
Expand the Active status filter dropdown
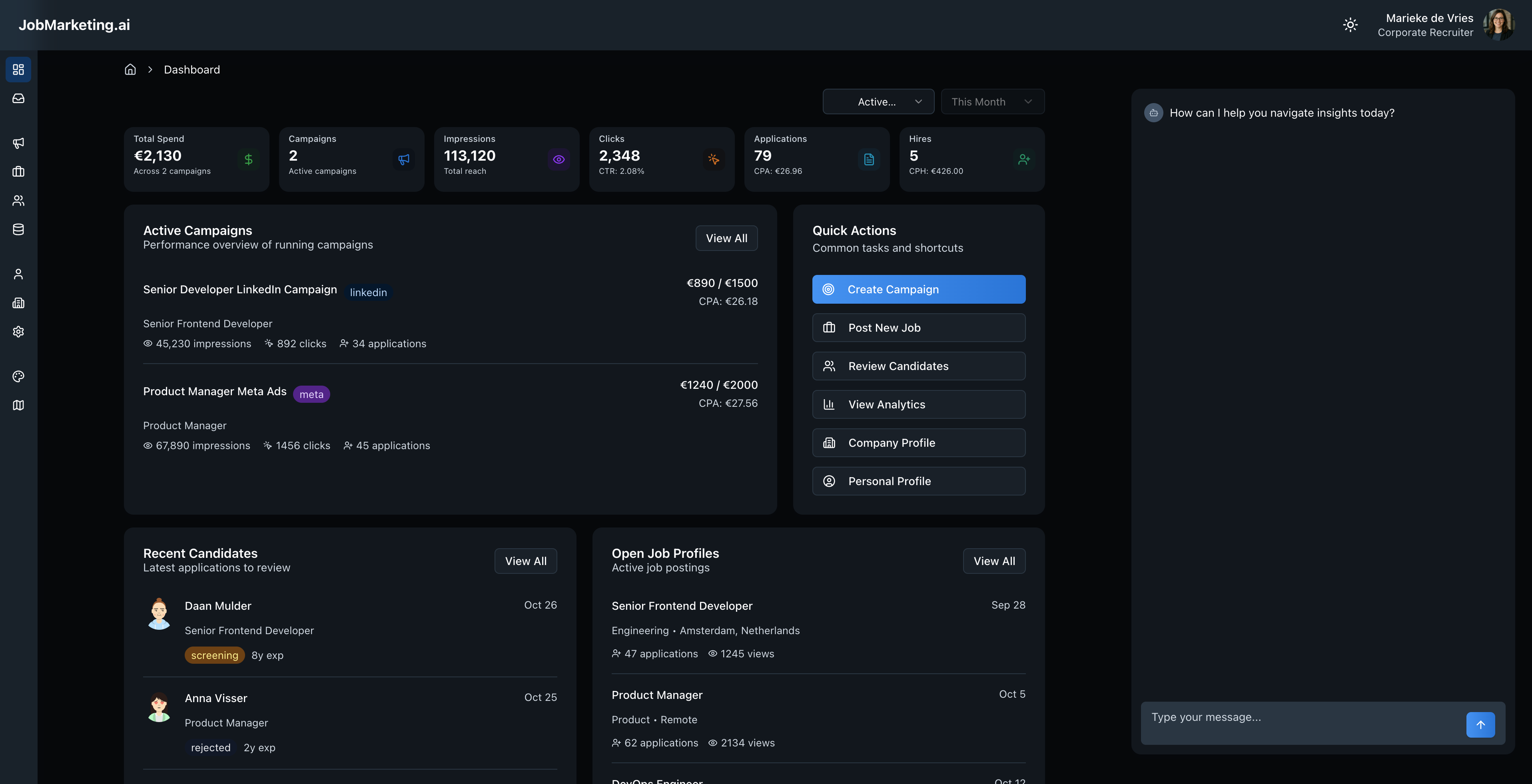tap(878, 101)
